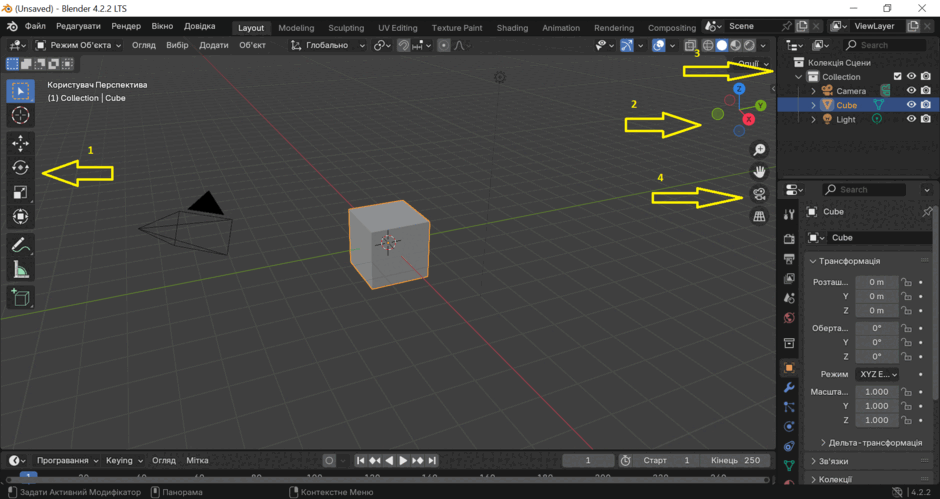This screenshot has width=940, height=499.
Task: Jump to the timeline end frame
Action: click(x=432, y=461)
